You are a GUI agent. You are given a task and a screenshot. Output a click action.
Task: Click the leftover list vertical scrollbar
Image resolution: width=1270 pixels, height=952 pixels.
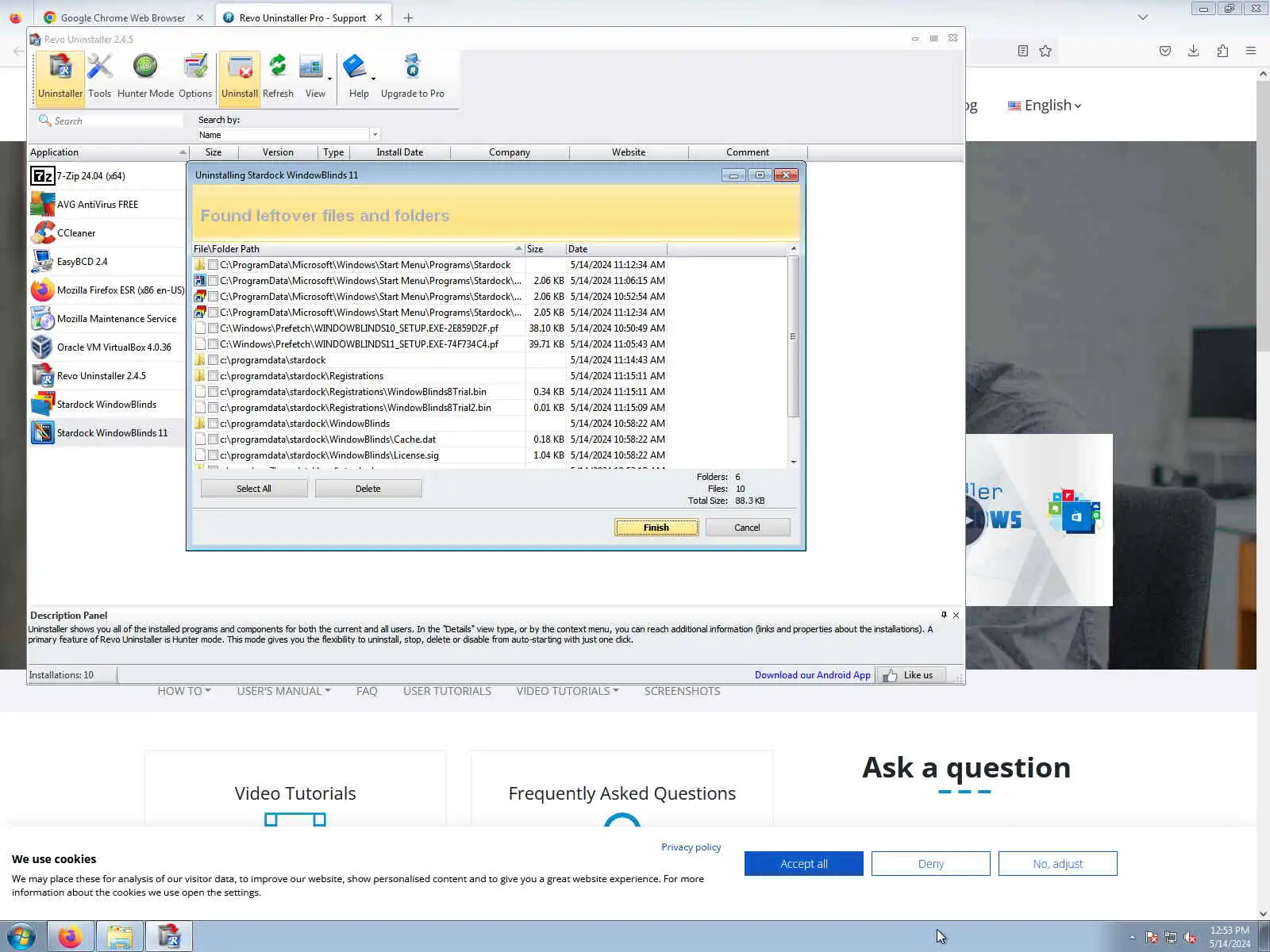(793, 336)
